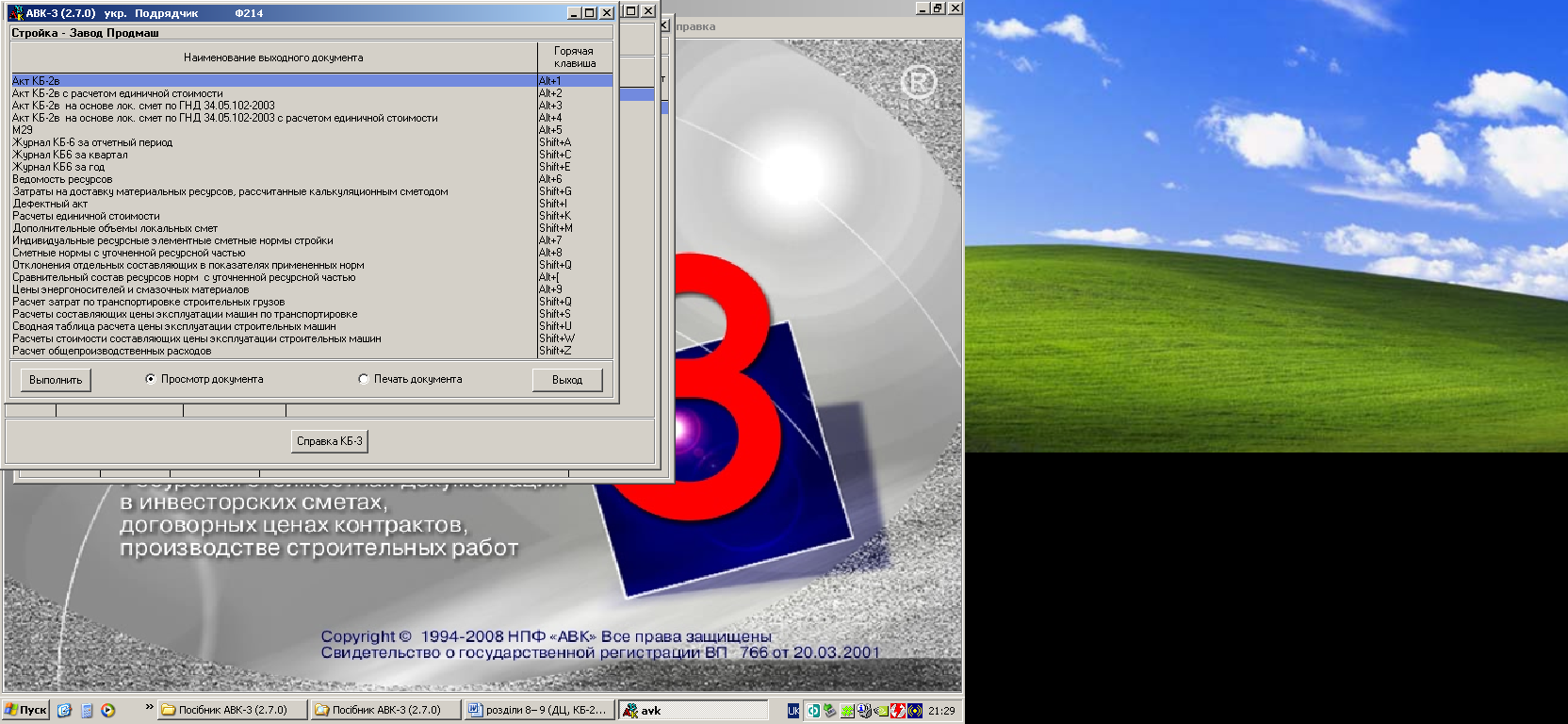Select Индивидуальные ресурсные элементные сметные нормы стройки

point(312,240)
